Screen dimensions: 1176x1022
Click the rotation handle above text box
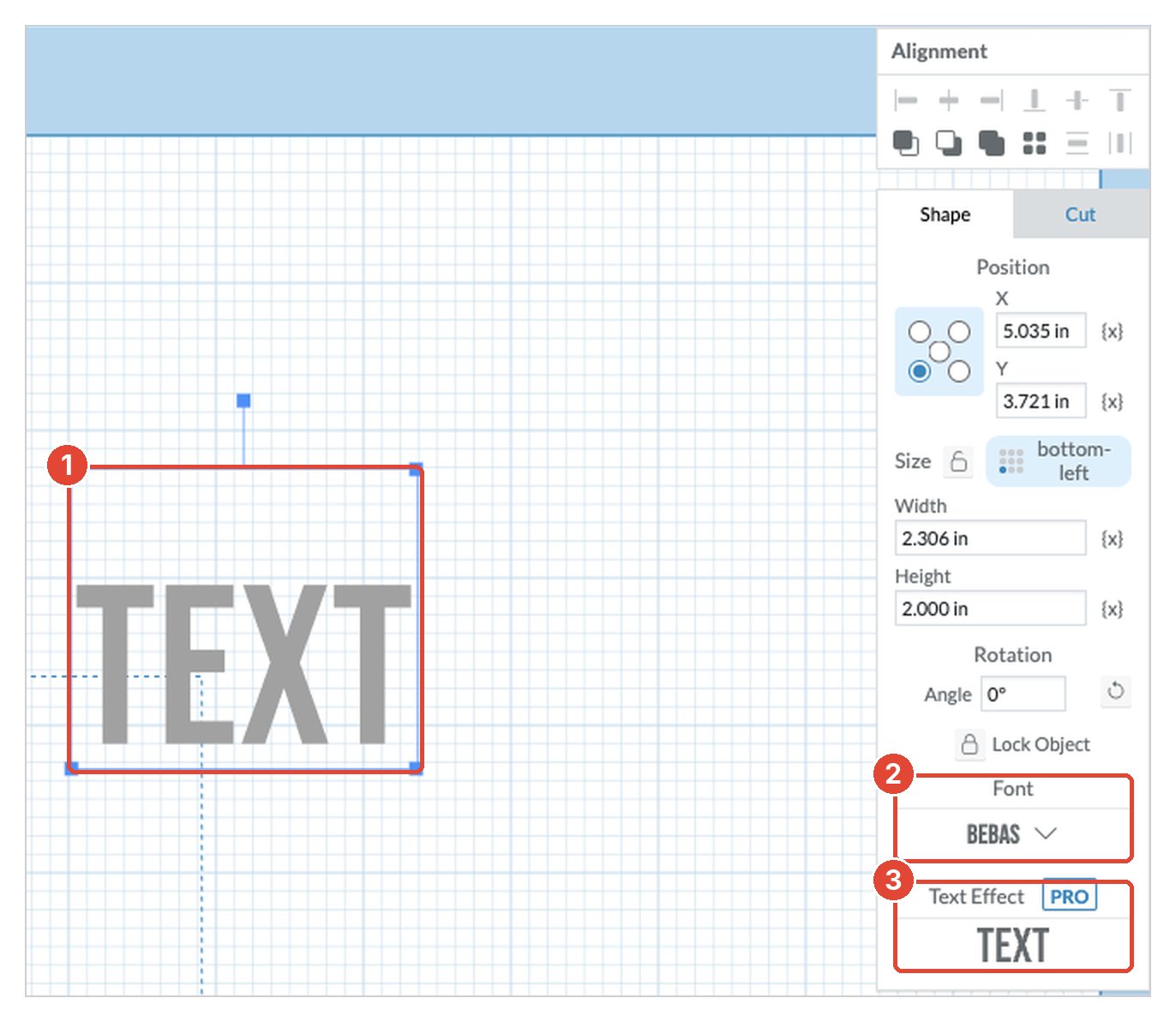click(243, 400)
